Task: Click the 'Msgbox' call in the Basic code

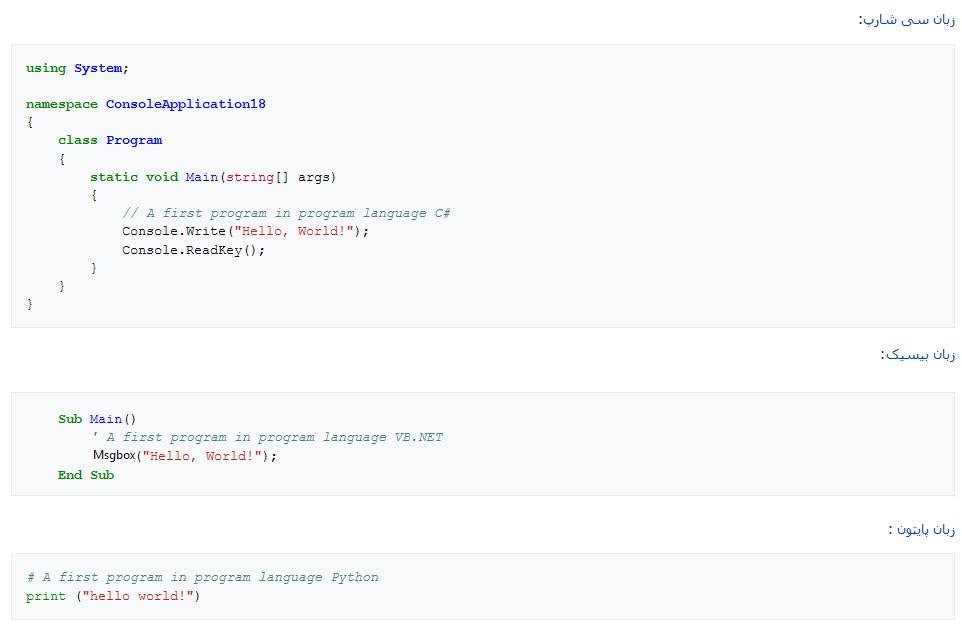Action: pyautogui.click(x=114, y=456)
